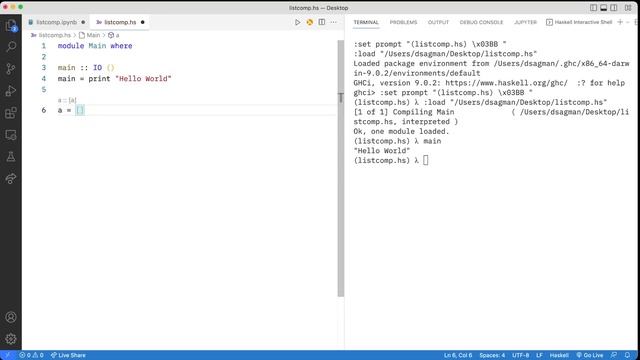640x360 pixels.
Task: Click the empty list brackets on line 6
Action: (x=80, y=110)
